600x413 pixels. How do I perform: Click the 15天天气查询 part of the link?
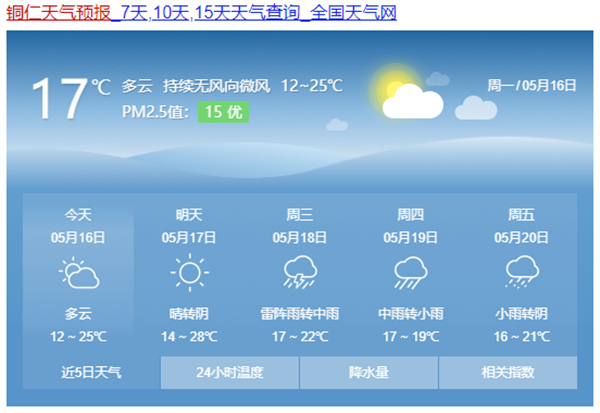coord(243,13)
